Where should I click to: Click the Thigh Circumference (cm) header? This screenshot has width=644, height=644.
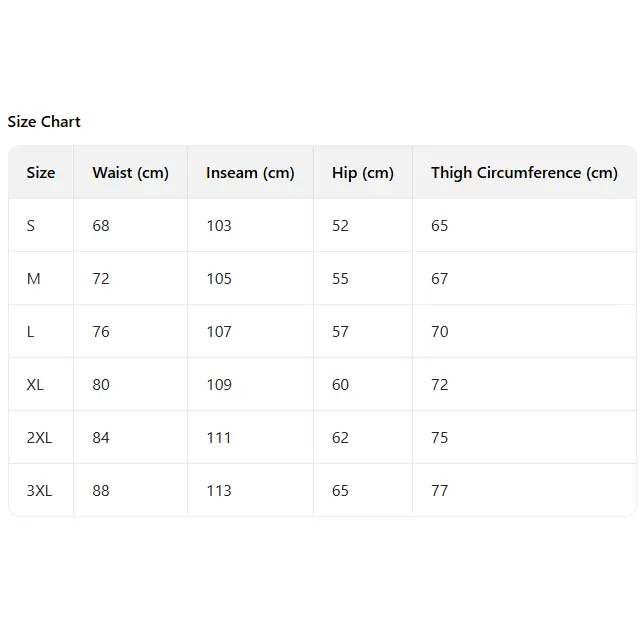[x=524, y=173]
